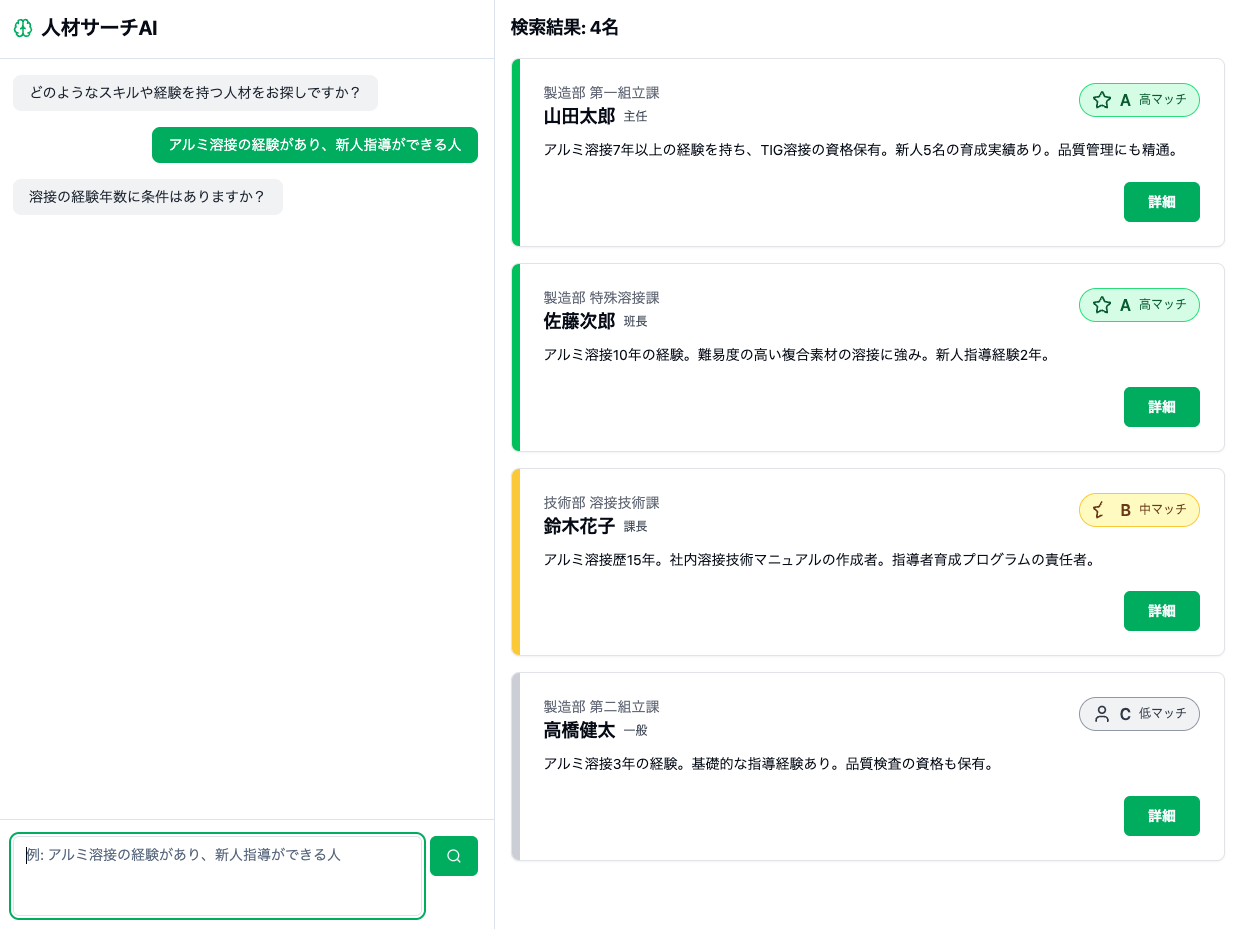The height and width of the screenshot is (929, 1234).
Task: Click the AI question about 溶接の経験年数
Action: click(x=147, y=197)
